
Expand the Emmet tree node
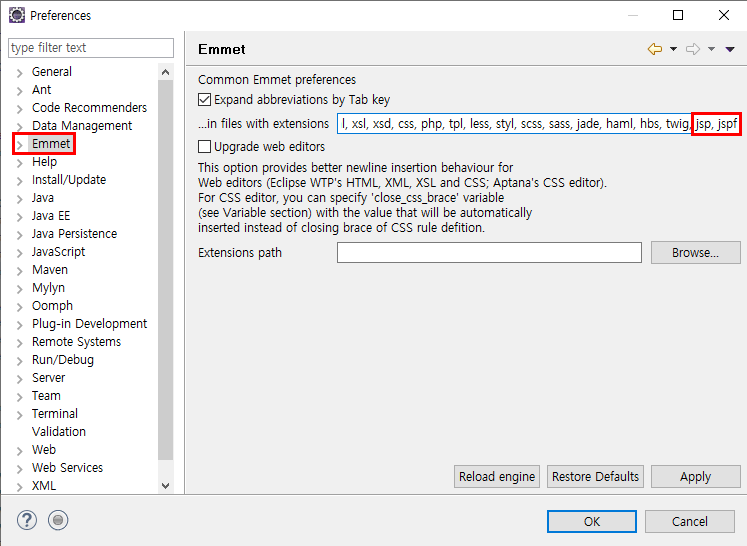click(20, 145)
